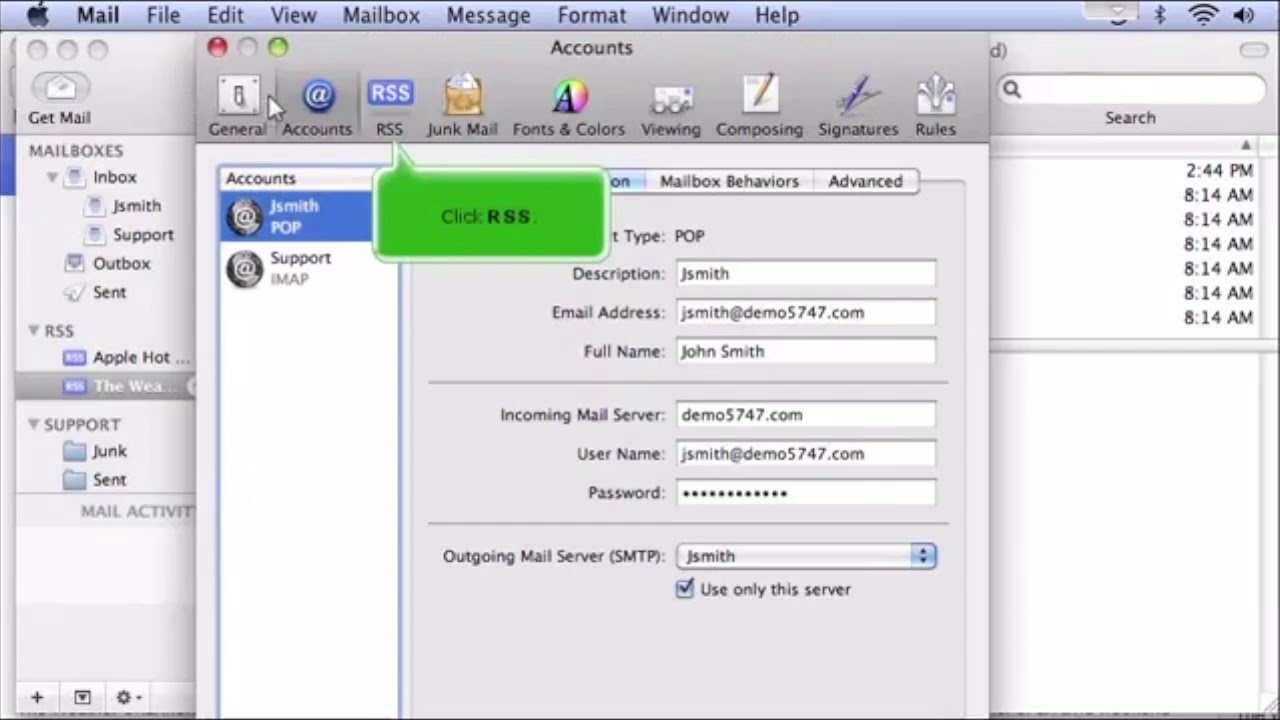Image resolution: width=1280 pixels, height=720 pixels.
Task: Open the Composing preferences pane
Action: 759,105
